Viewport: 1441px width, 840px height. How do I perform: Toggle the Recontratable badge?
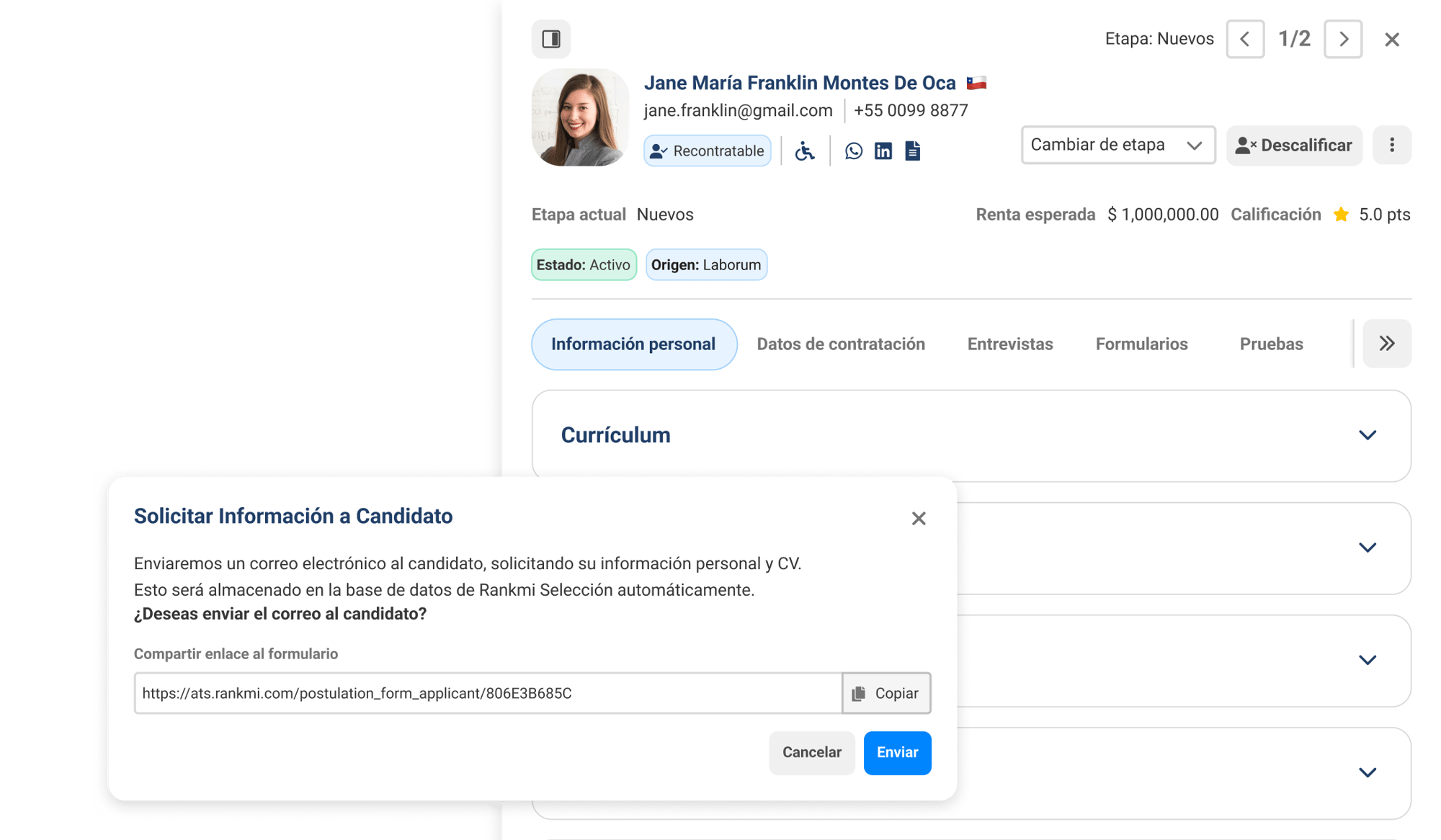coord(707,151)
